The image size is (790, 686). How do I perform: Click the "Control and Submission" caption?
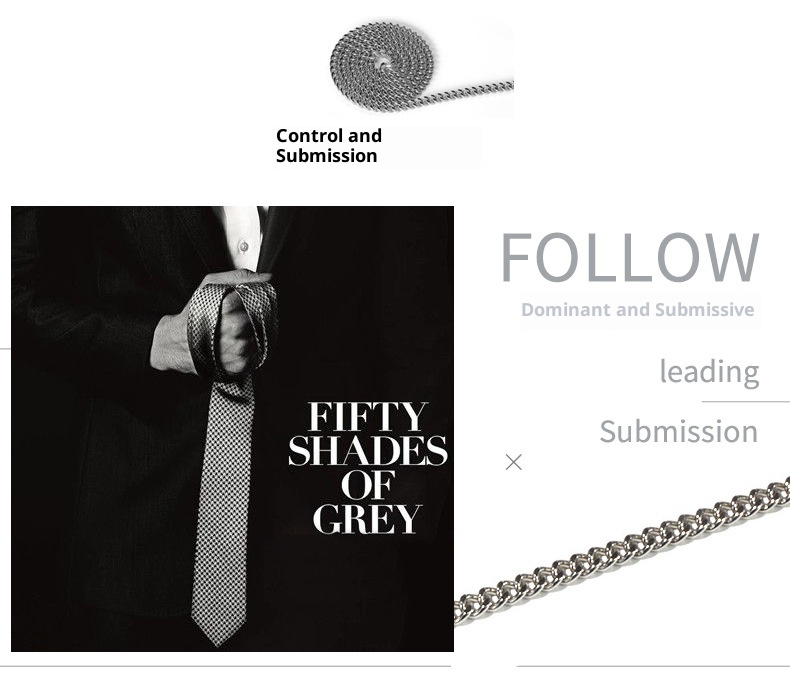[328, 146]
